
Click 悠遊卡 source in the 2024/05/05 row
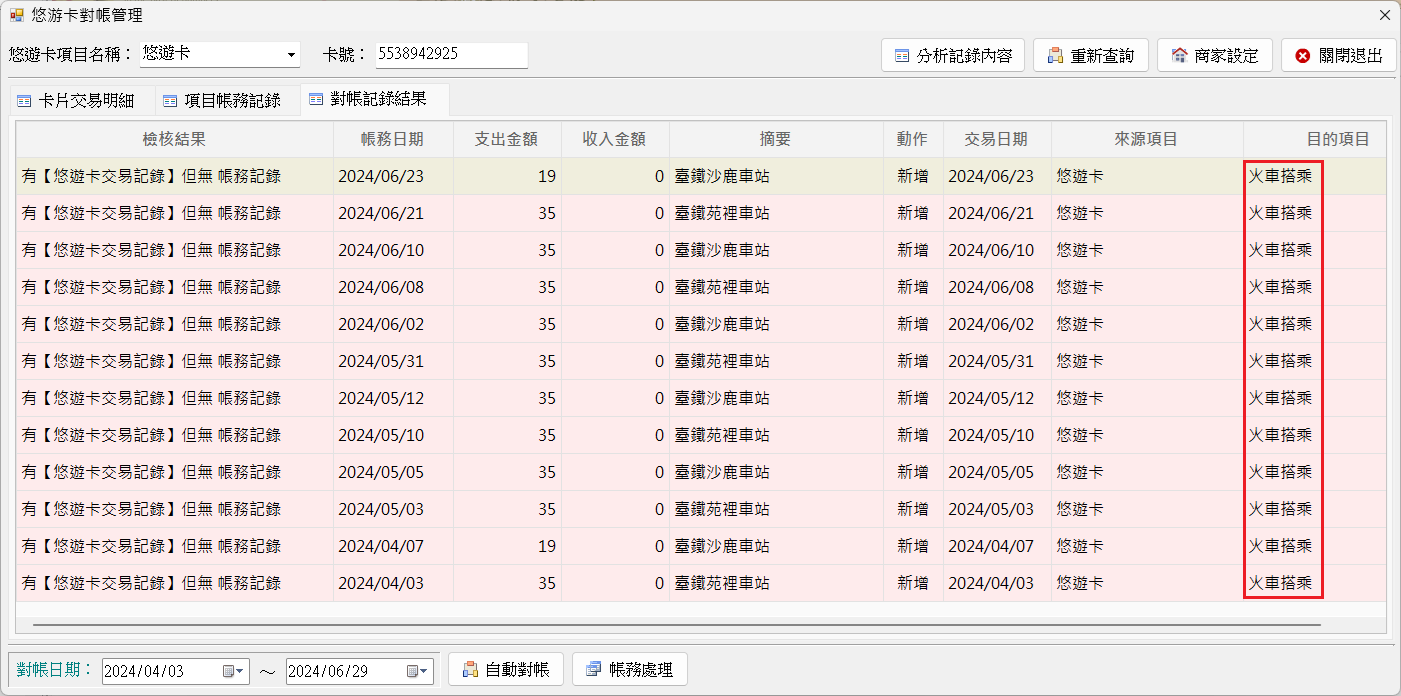point(1080,472)
